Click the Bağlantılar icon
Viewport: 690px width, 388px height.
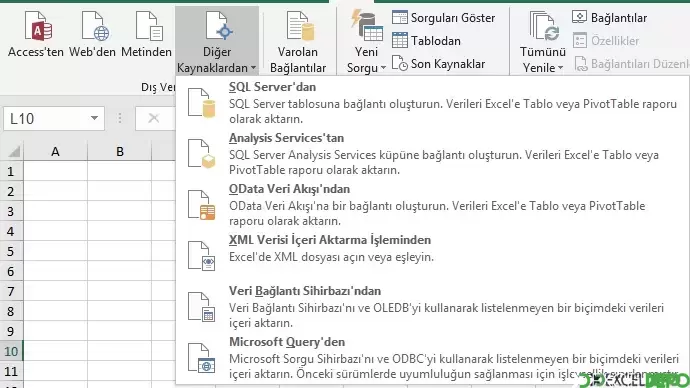pos(580,17)
